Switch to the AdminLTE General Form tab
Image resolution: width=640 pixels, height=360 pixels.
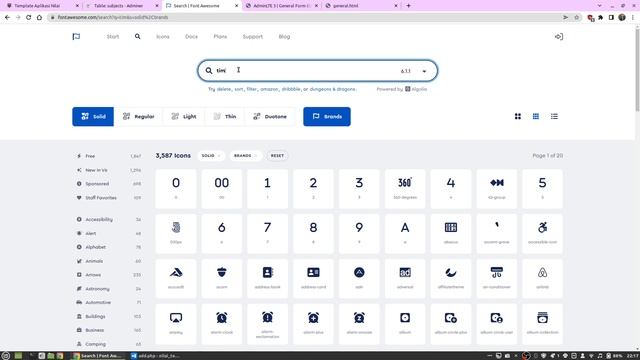click(x=282, y=6)
